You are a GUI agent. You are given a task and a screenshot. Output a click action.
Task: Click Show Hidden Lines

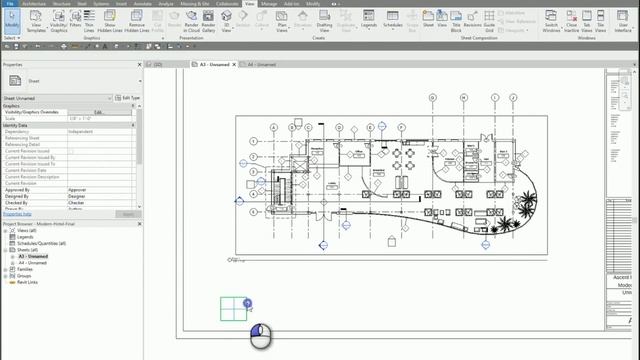(110, 21)
